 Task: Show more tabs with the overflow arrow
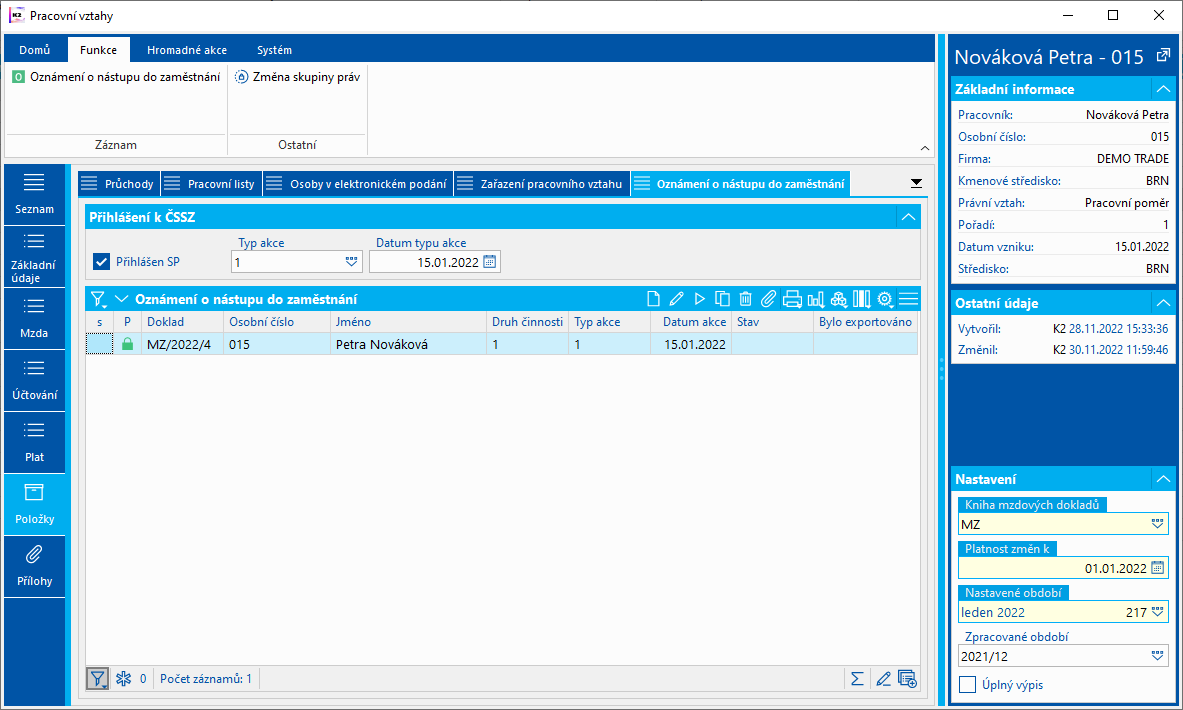tap(916, 183)
